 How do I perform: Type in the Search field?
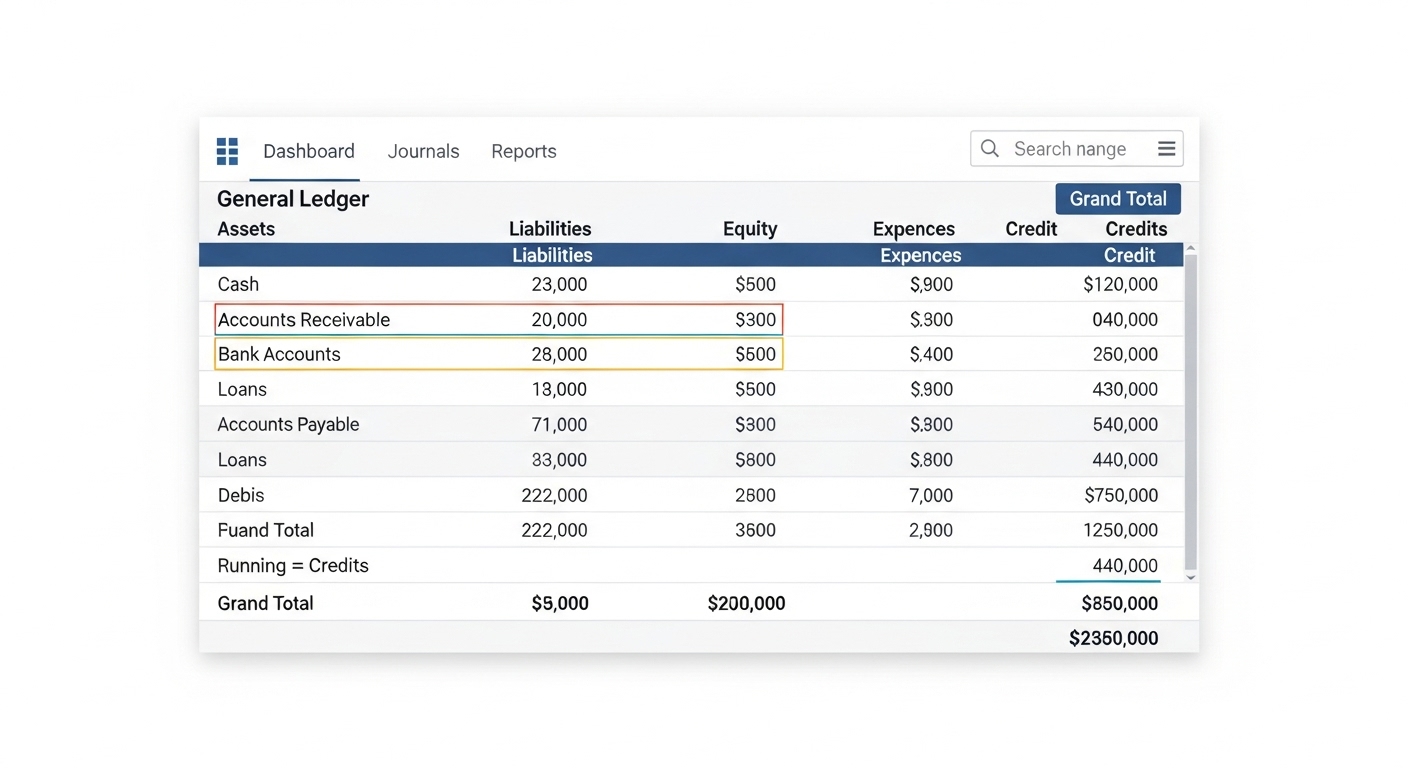click(1075, 149)
